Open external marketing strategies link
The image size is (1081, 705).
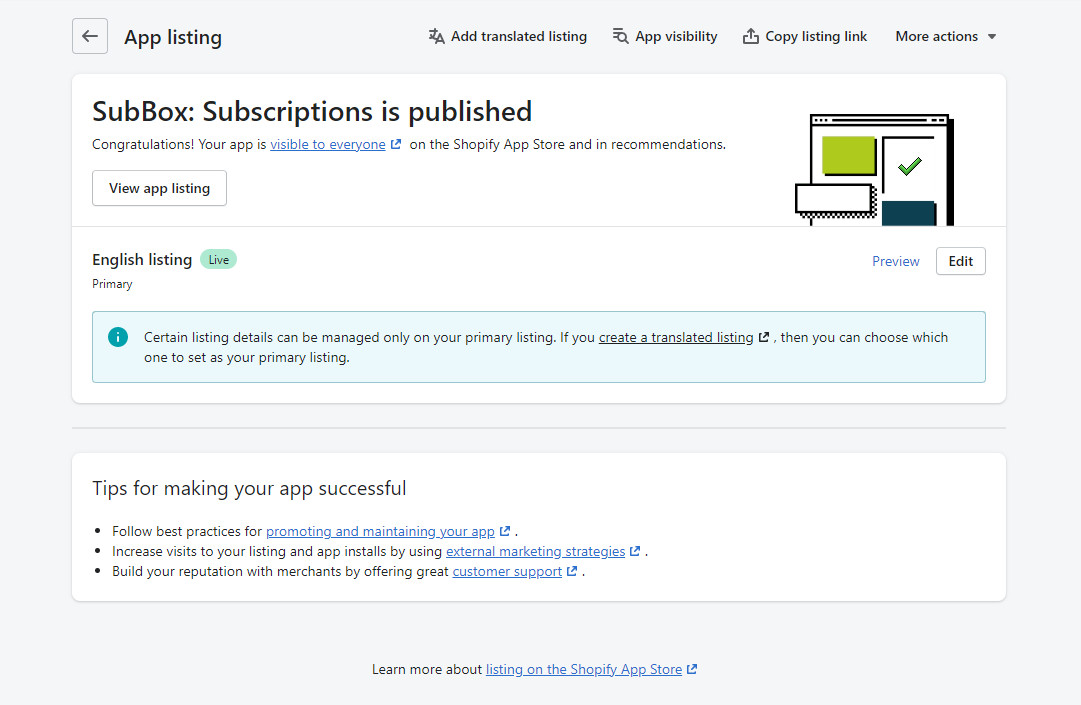(536, 551)
